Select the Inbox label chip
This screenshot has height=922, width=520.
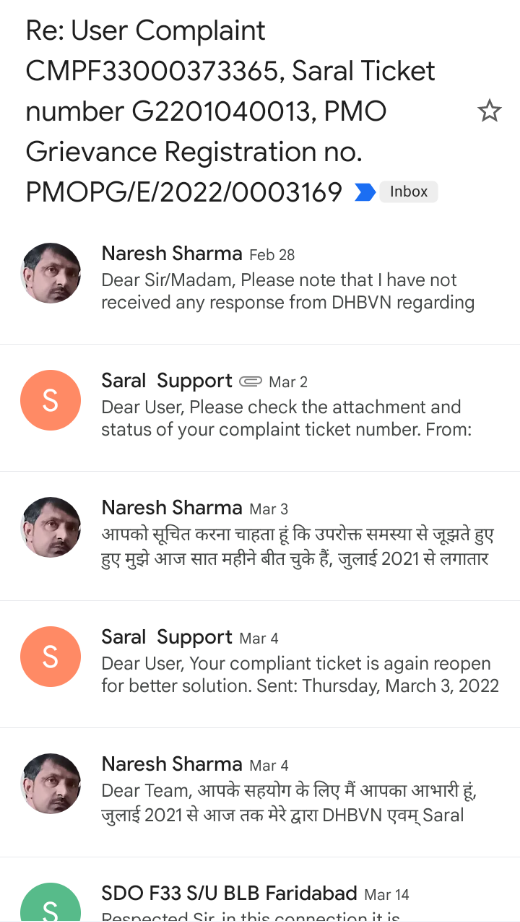tap(408, 192)
